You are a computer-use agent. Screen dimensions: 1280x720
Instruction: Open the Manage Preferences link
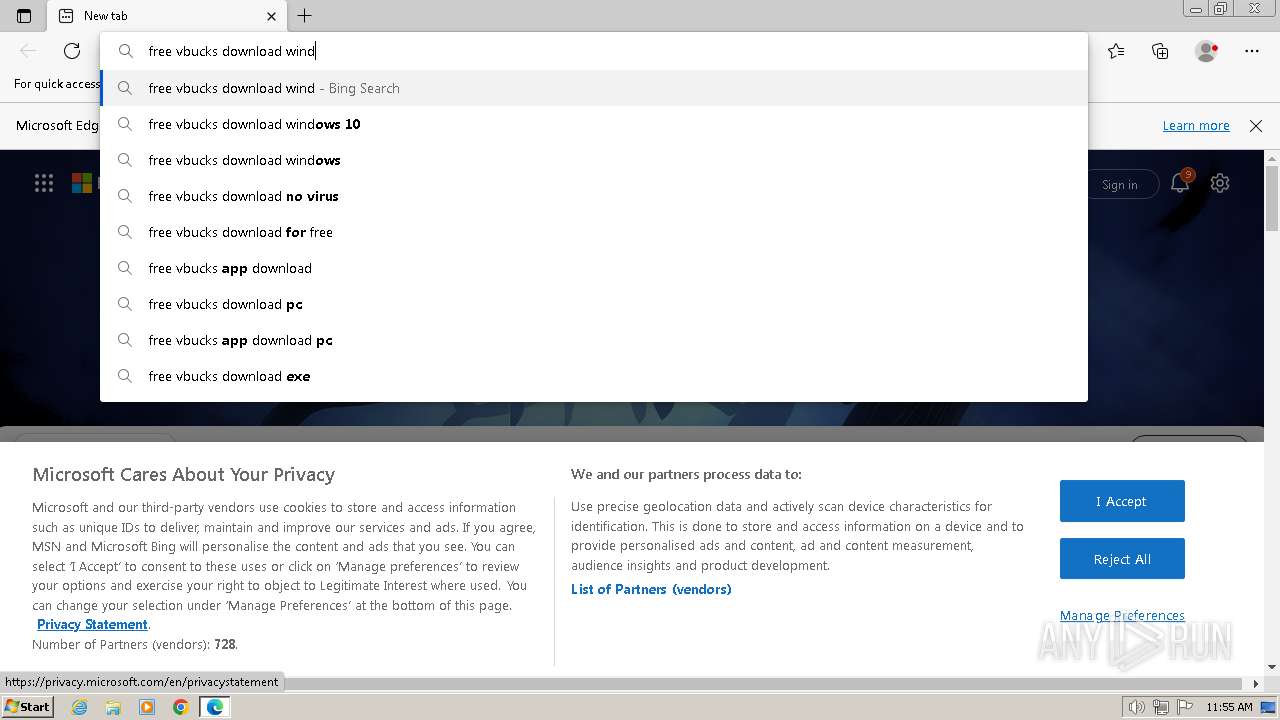tap(1122, 615)
